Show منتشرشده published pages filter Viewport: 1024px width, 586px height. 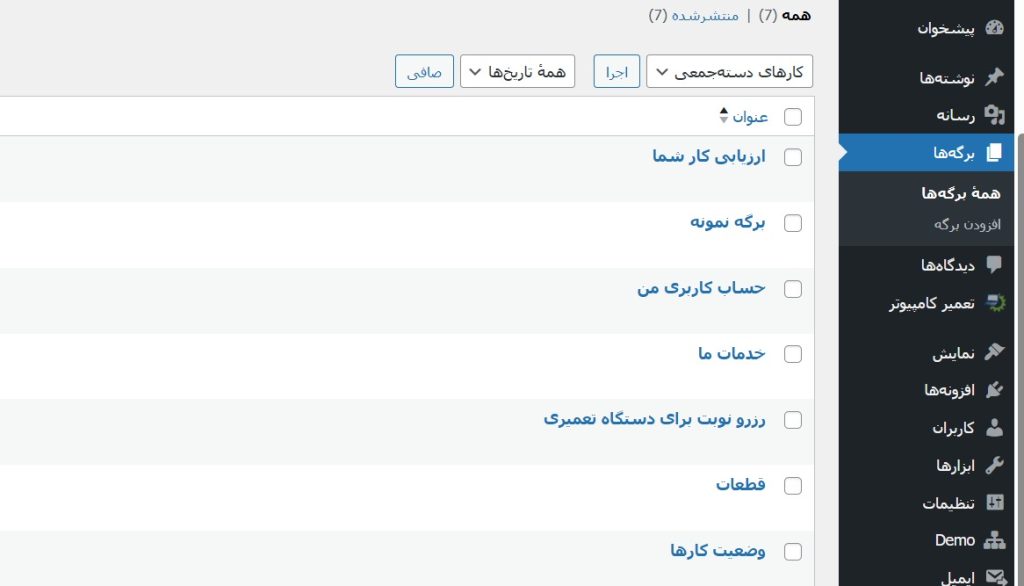pos(705,15)
